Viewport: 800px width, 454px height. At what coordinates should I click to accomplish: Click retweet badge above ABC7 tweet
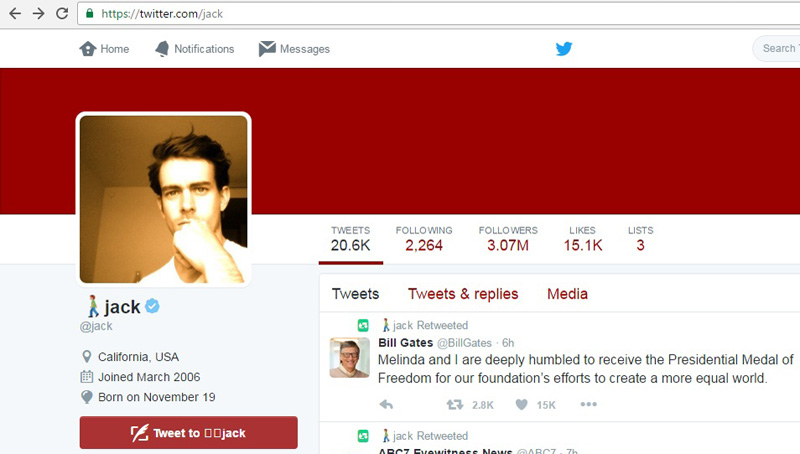pyautogui.click(x=363, y=436)
